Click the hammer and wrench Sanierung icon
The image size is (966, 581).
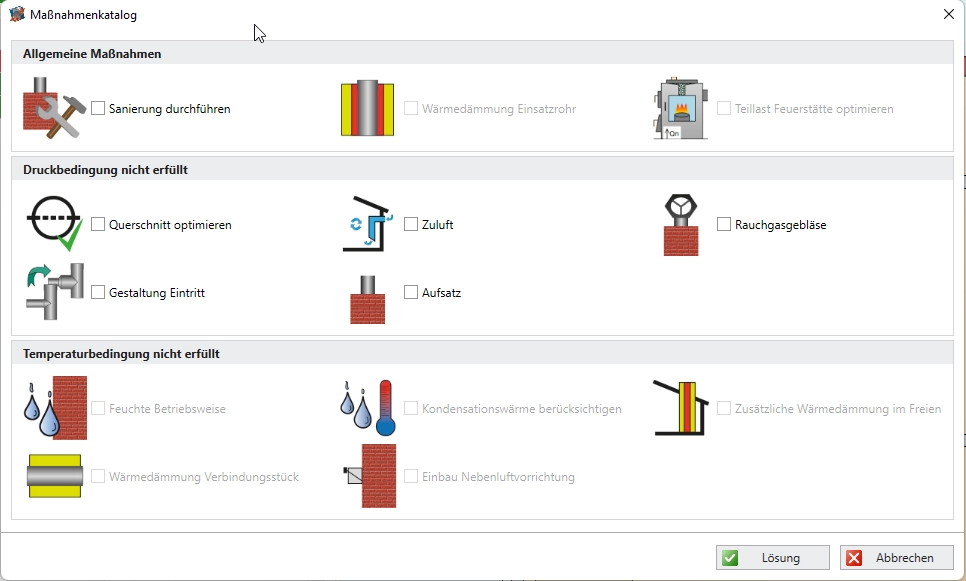(x=55, y=109)
